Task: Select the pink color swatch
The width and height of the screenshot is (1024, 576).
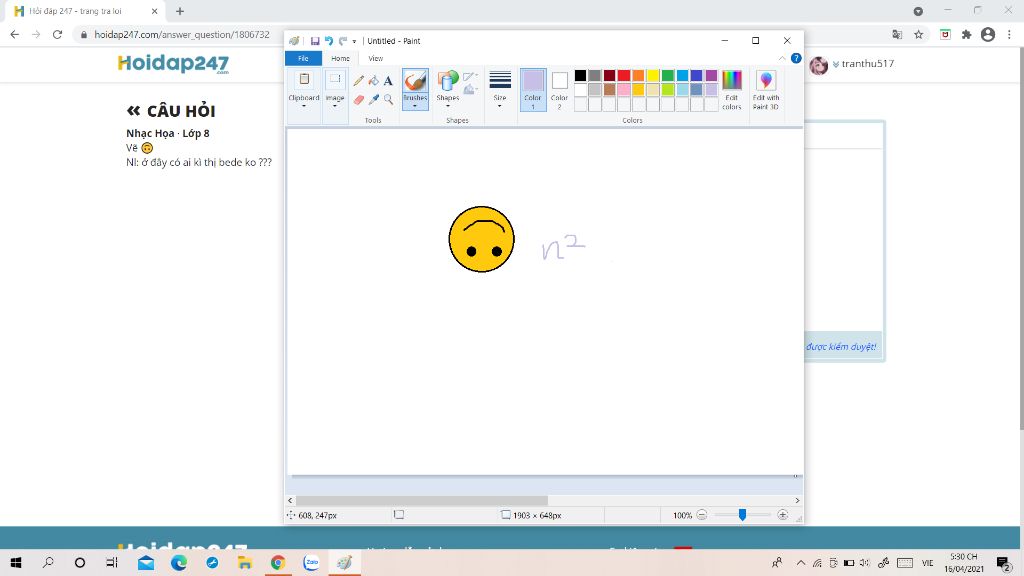Action: [624, 89]
